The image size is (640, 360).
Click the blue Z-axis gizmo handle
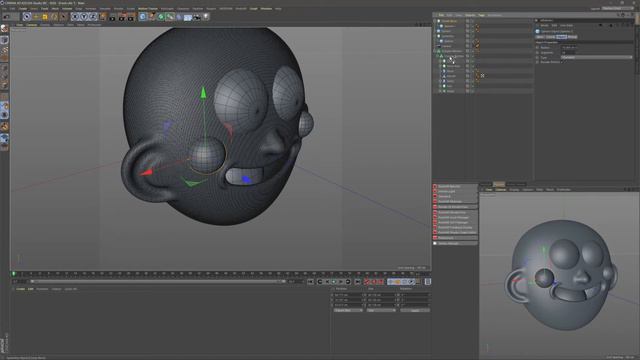(246, 179)
